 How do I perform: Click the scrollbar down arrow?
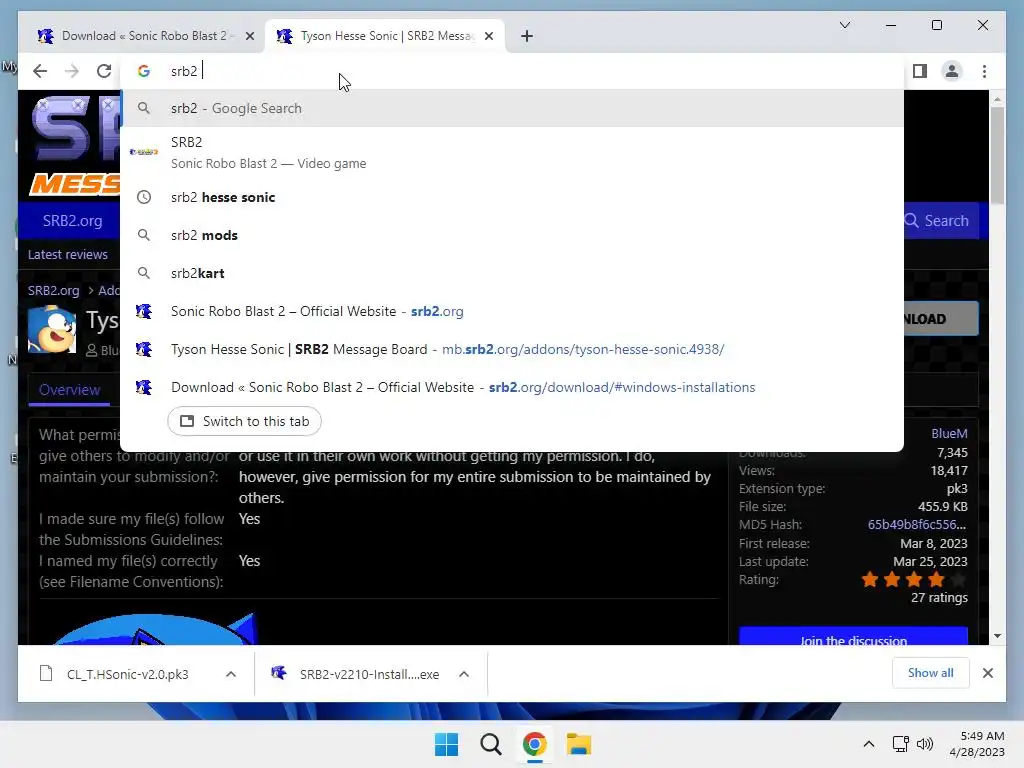(997, 636)
